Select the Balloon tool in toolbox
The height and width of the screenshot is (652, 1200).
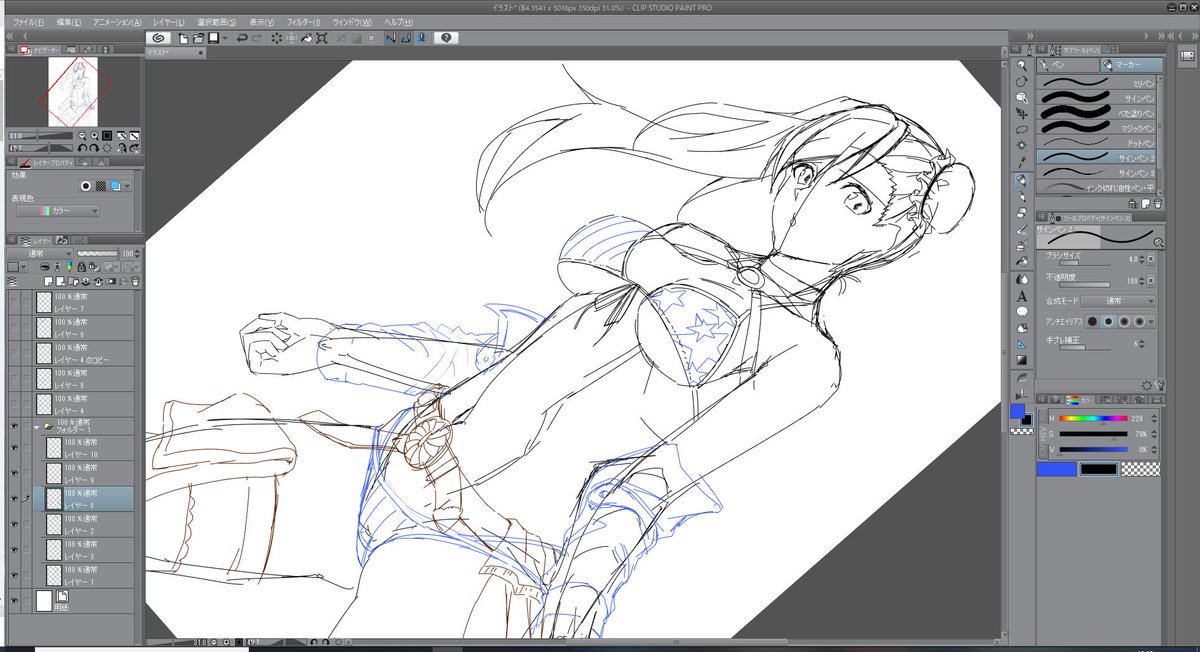point(1021,311)
